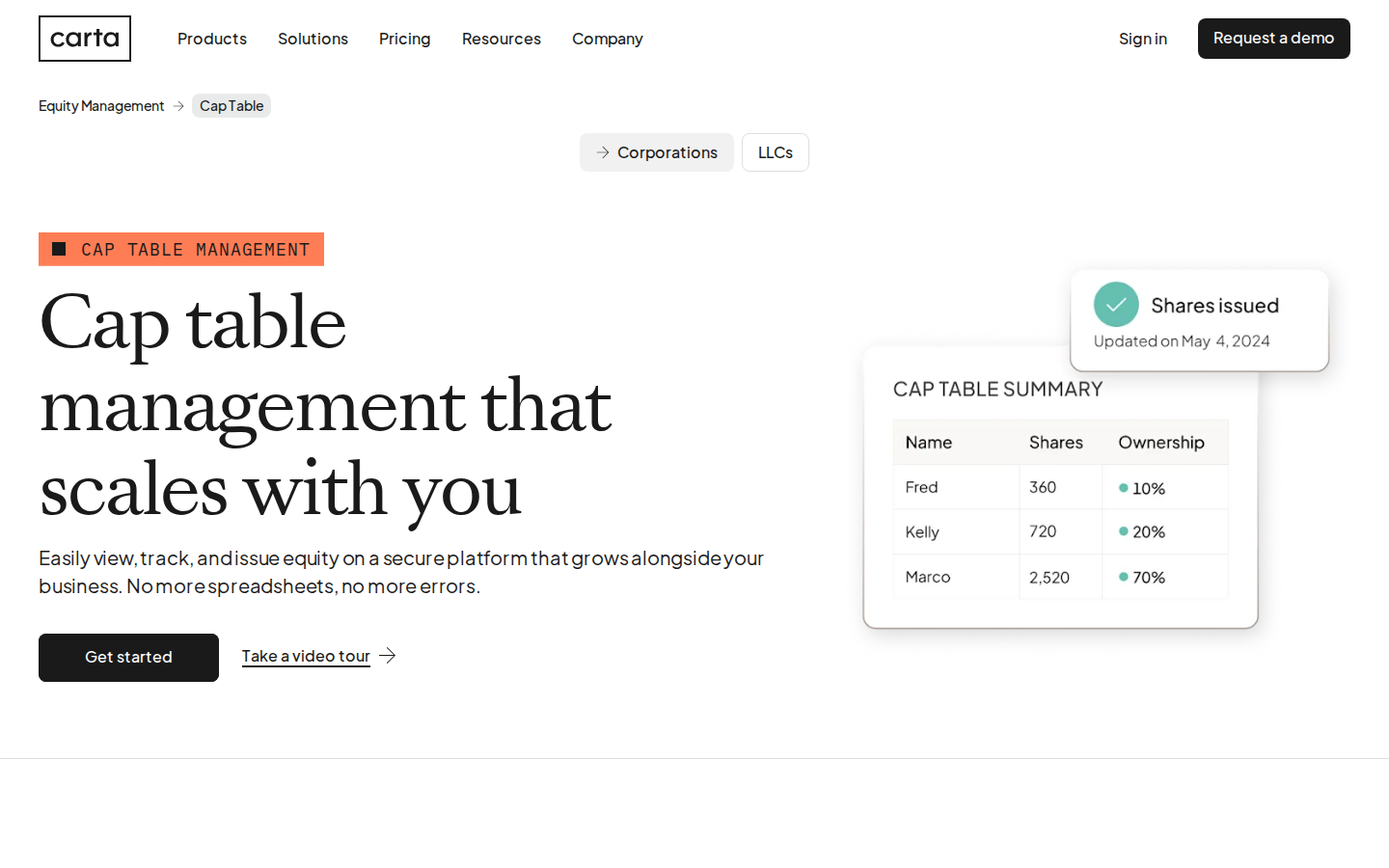1389x868 pixels.
Task: Click the 720 shares value
Action: coord(1043,531)
